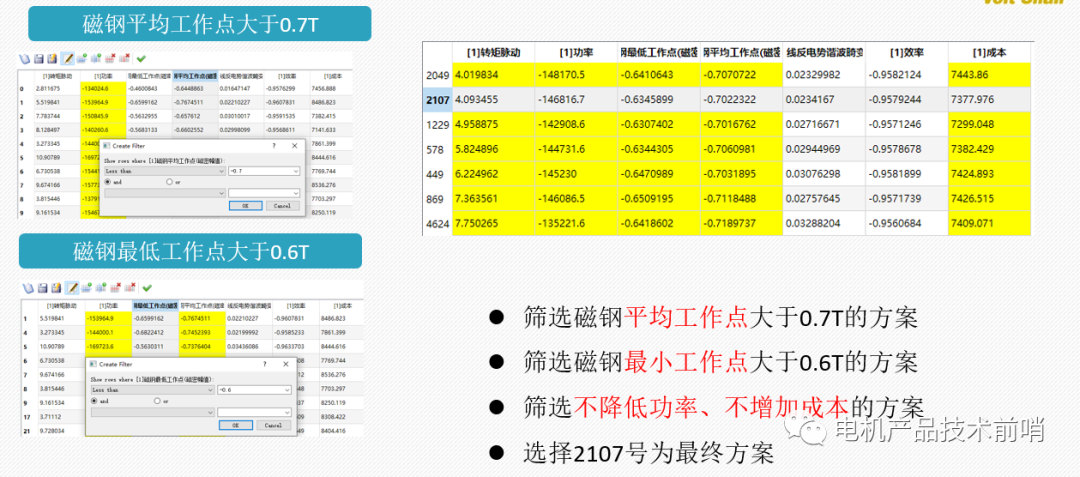
Task: Click Cancel in the -0.7 Create Filter dialog
Action: (x=283, y=206)
